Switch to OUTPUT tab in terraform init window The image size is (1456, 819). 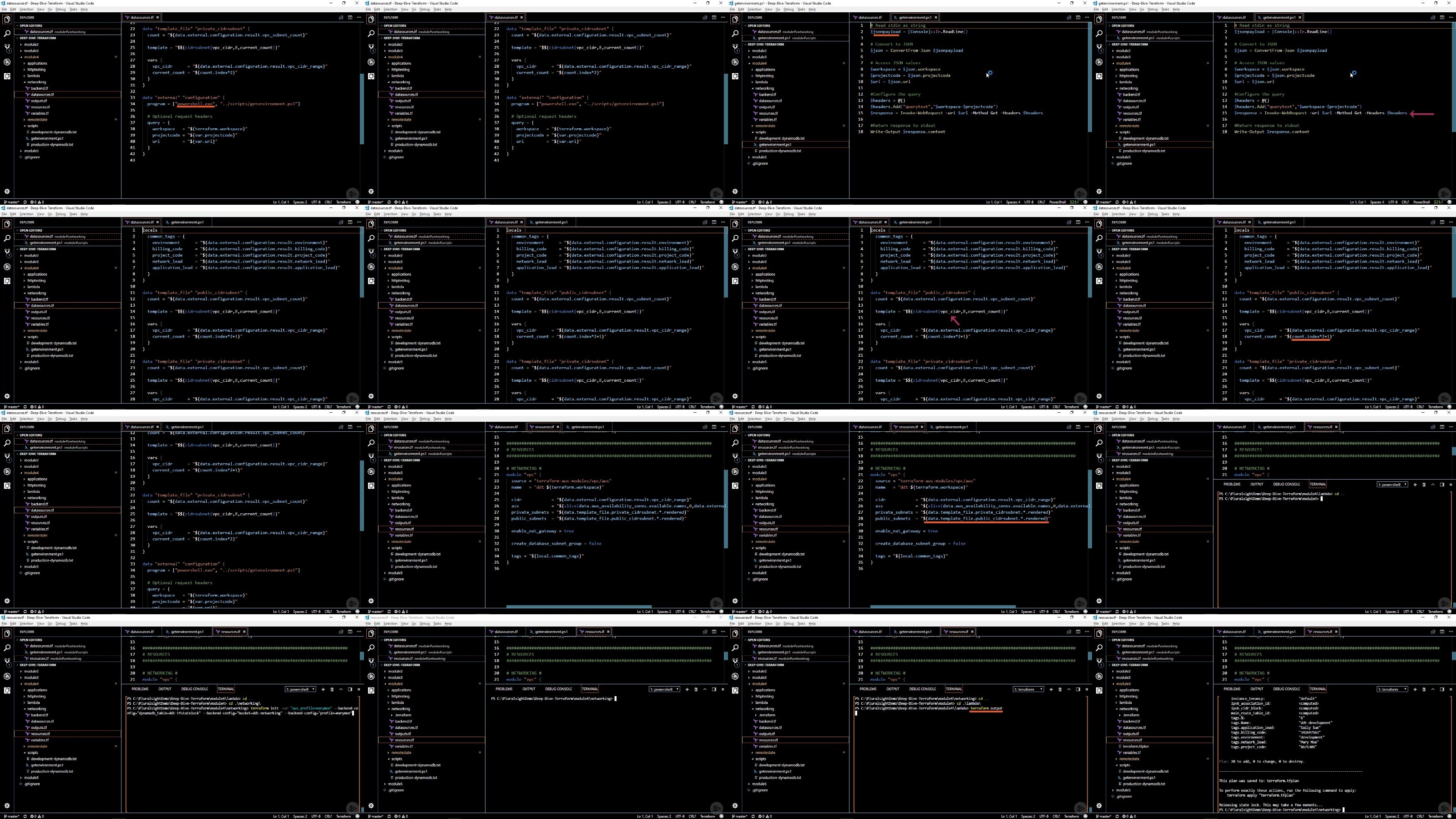[x=164, y=689]
